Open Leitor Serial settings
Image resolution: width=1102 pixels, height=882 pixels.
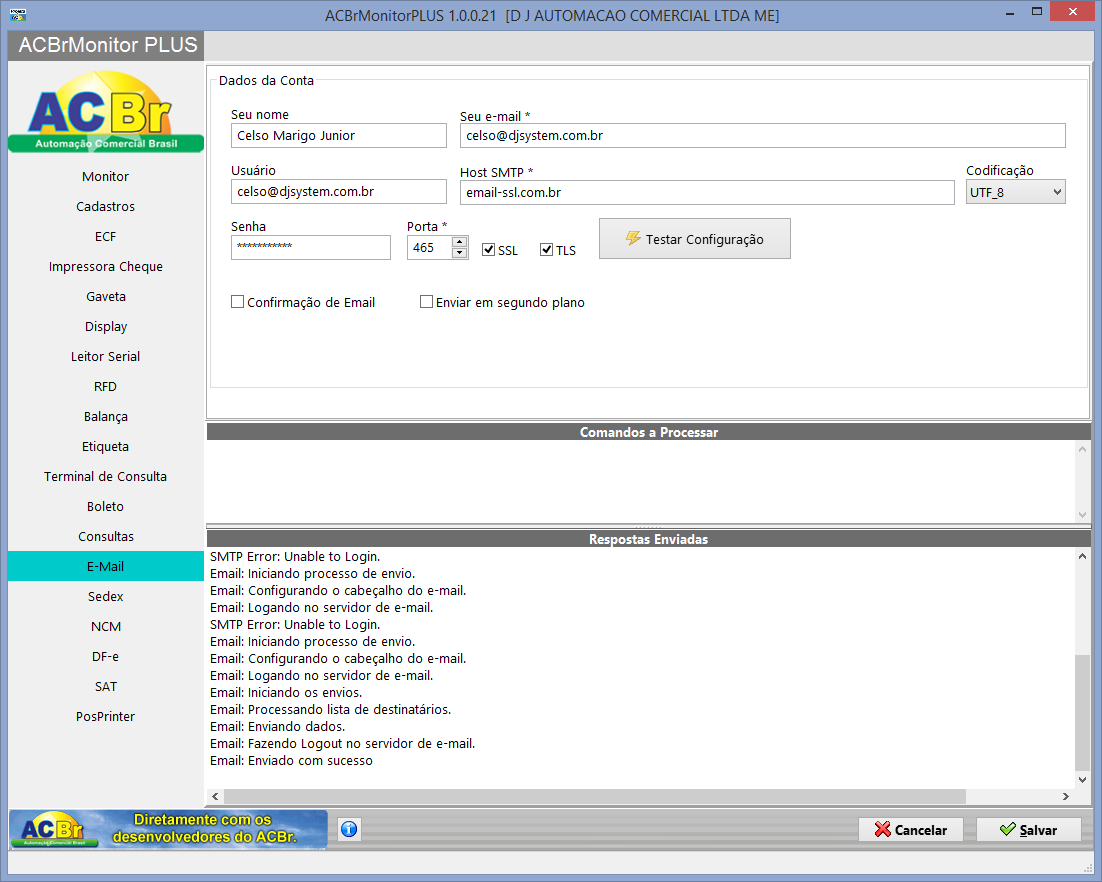tap(105, 356)
